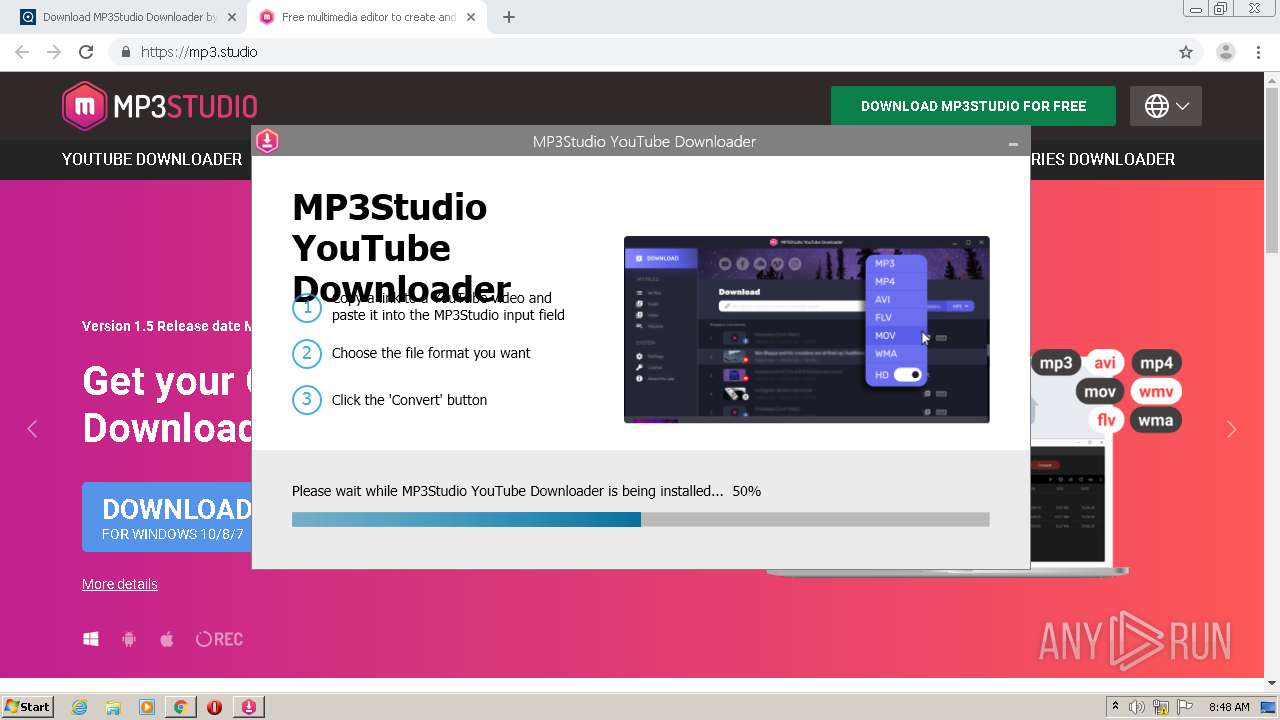1280x720 pixels.
Task: Click the MP3Studio installer taskbar icon
Action: click(249, 707)
